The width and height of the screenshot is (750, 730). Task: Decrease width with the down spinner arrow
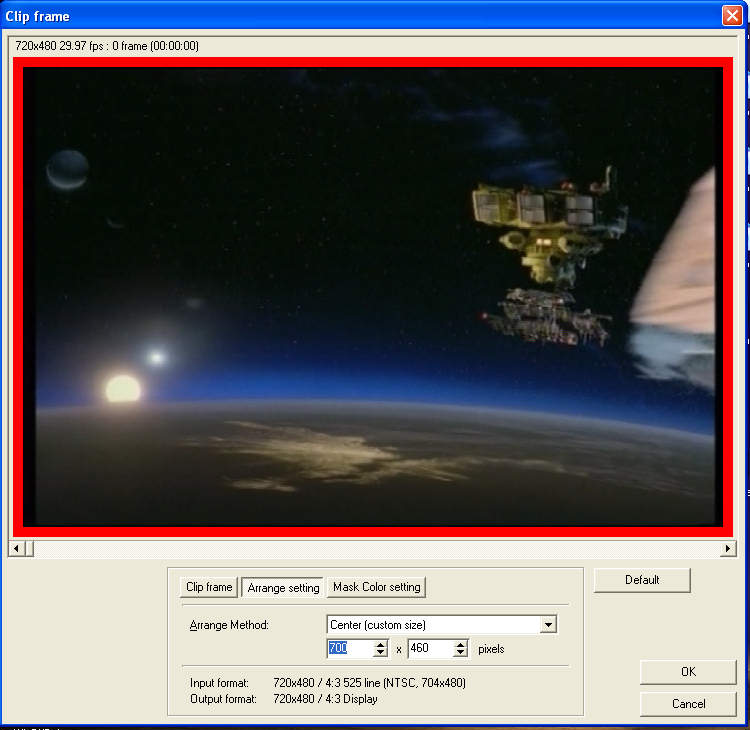pos(380,653)
